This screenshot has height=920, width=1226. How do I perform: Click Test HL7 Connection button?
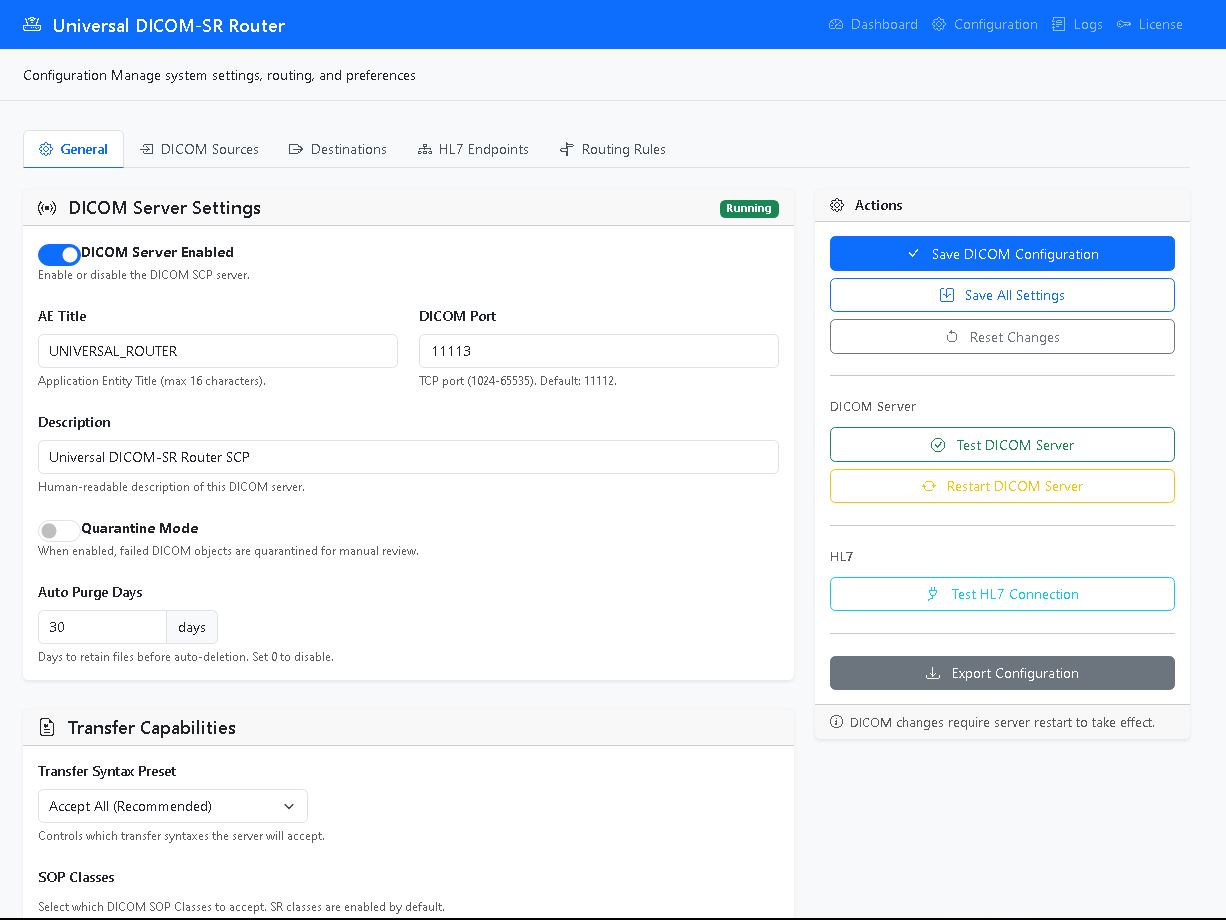tap(1002, 594)
